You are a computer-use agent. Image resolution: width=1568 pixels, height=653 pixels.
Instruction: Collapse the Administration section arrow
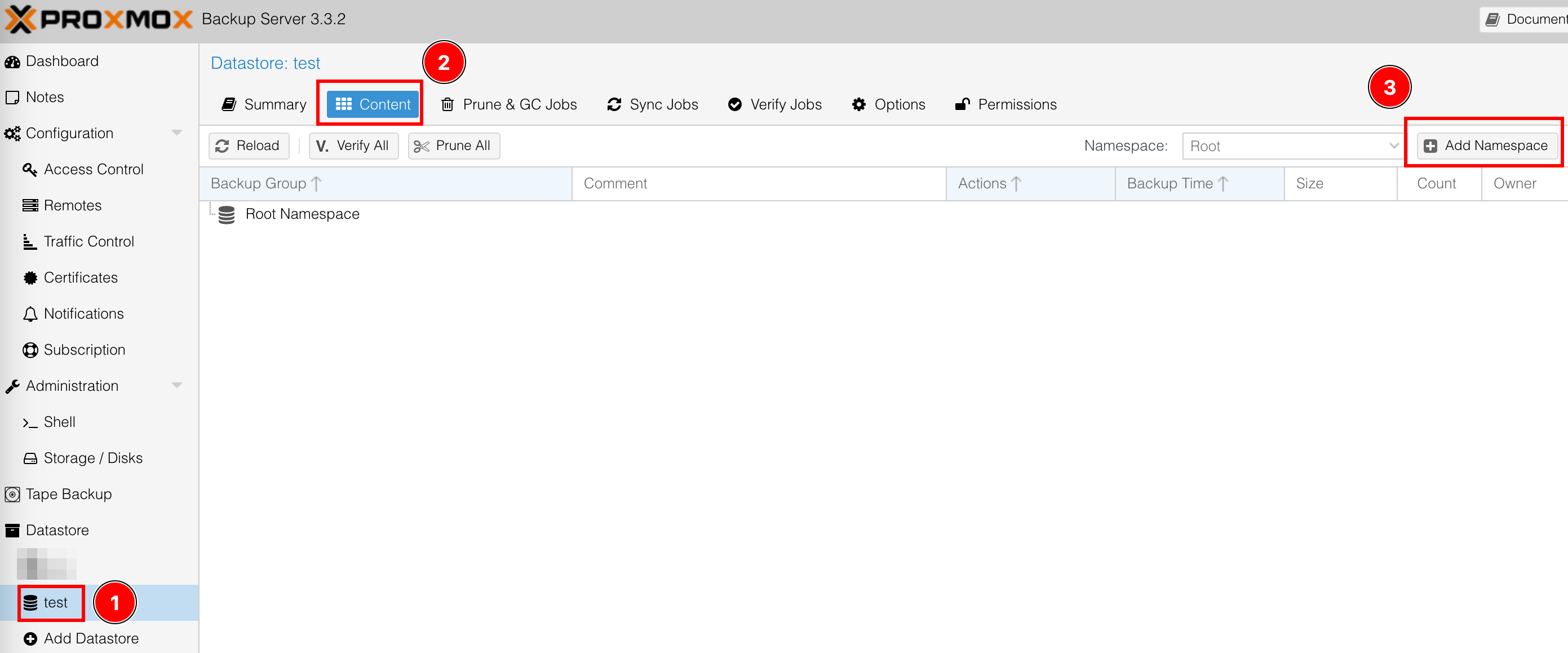point(176,386)
